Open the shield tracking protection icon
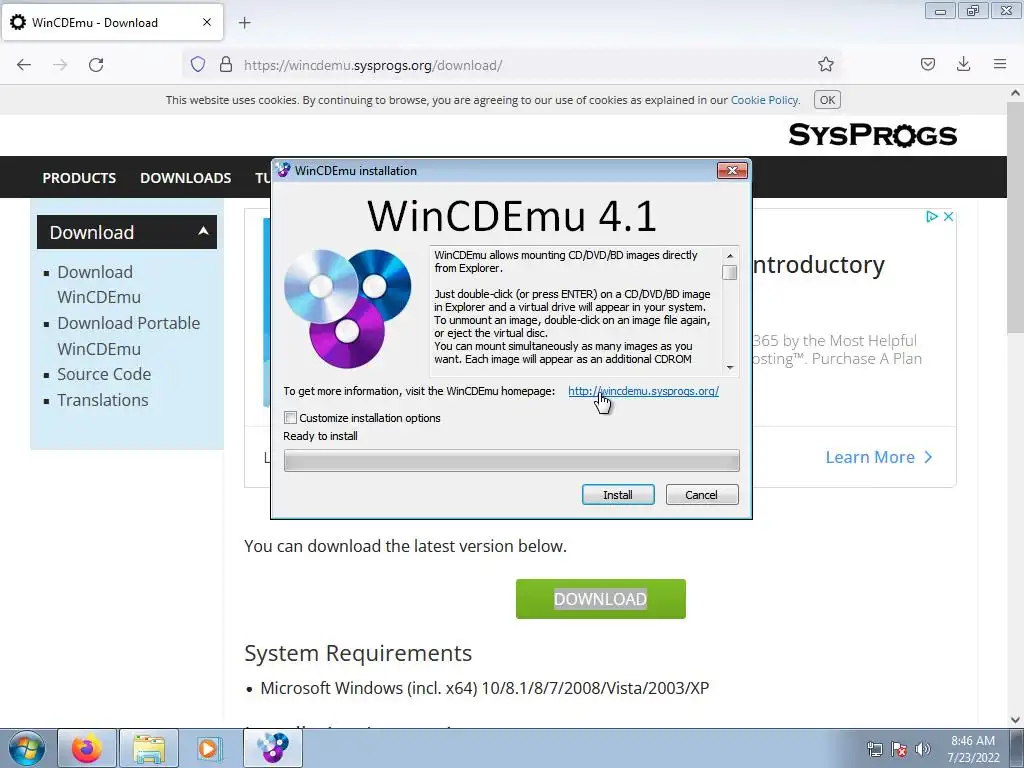Viewport: 1024px width, 768px height. (198, 65)
